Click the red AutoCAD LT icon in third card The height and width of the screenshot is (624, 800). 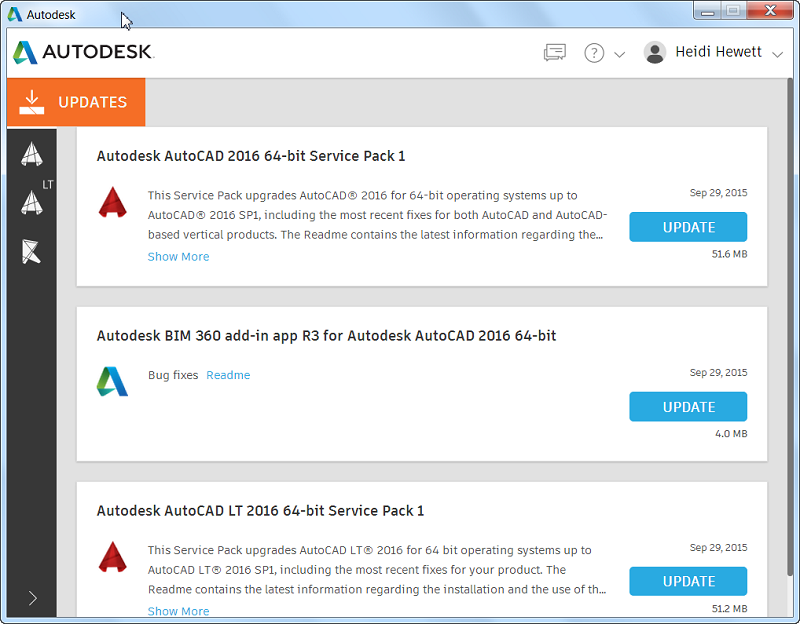pyautogui.click(x=112, y=557)
